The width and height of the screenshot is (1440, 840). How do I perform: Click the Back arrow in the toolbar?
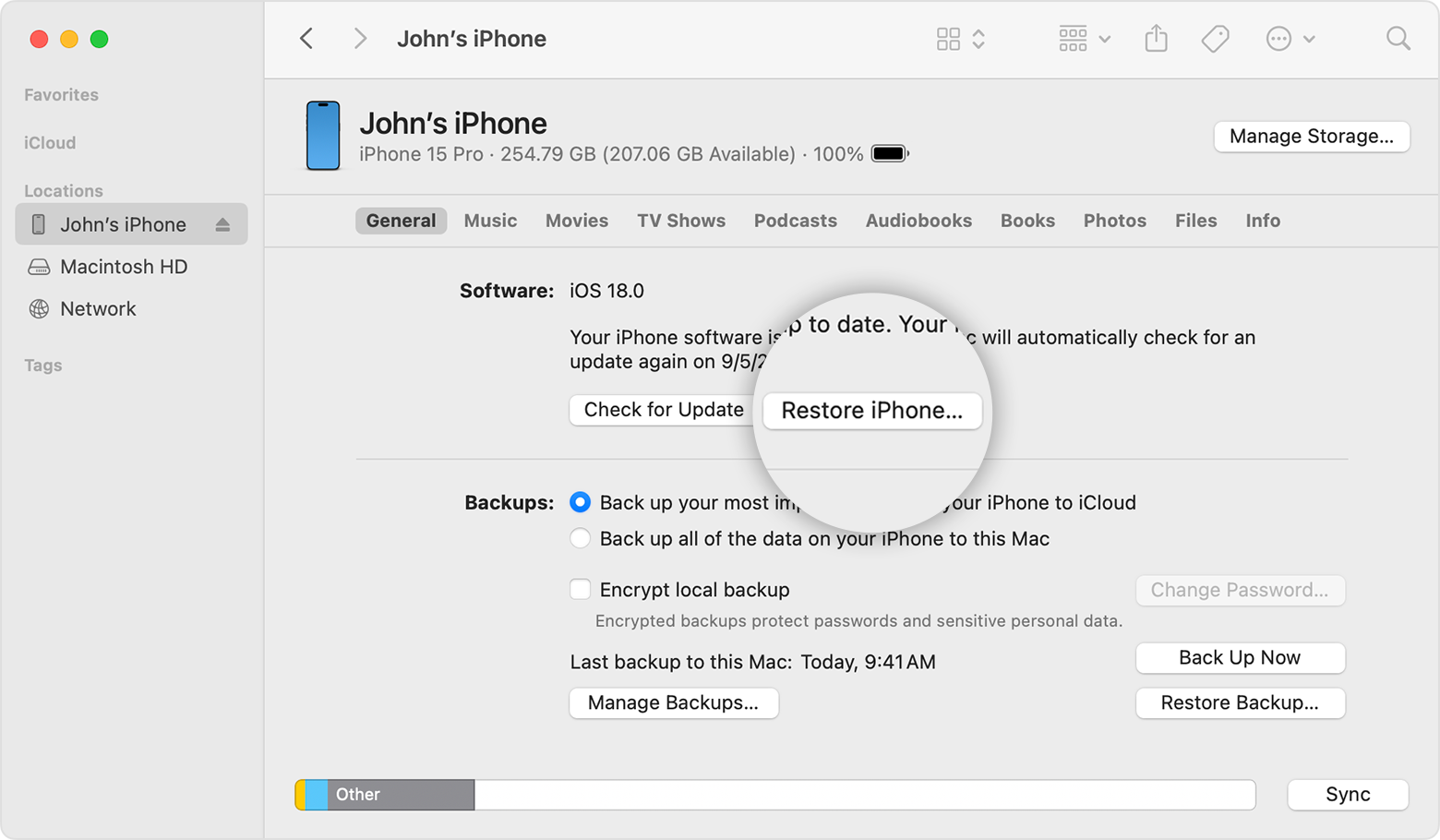pyautogui.click(x=306, y=39)
